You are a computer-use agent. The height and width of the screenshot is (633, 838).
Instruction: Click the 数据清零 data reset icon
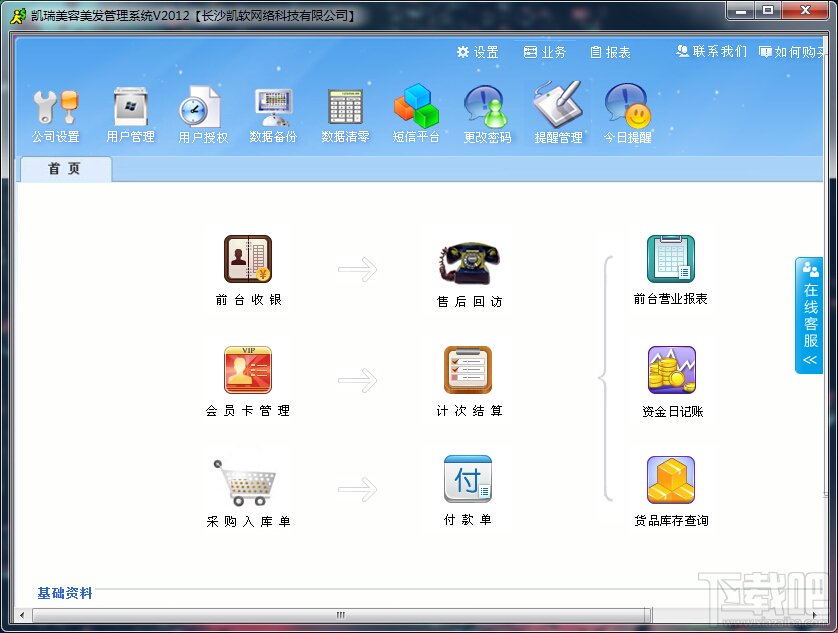pos(345,114)
